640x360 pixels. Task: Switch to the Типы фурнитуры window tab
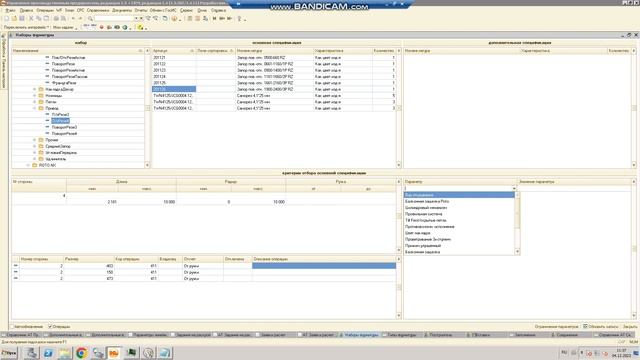pos(402,335)
